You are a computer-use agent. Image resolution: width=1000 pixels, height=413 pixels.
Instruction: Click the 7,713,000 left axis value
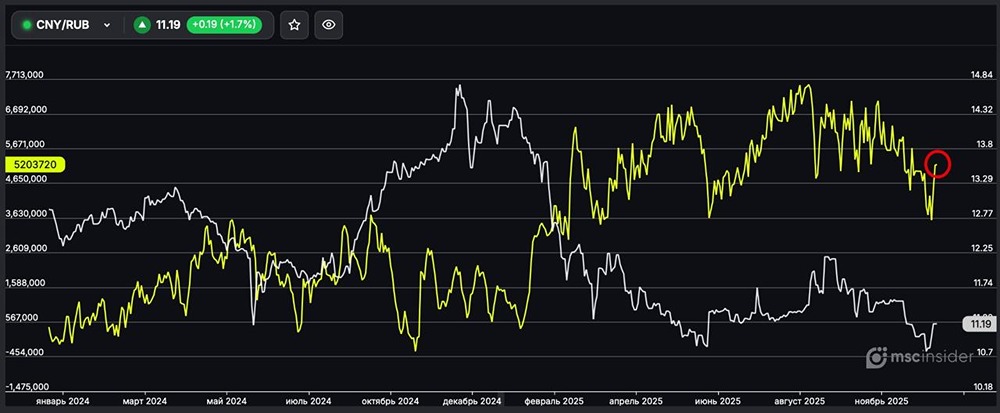coord(24,75)
